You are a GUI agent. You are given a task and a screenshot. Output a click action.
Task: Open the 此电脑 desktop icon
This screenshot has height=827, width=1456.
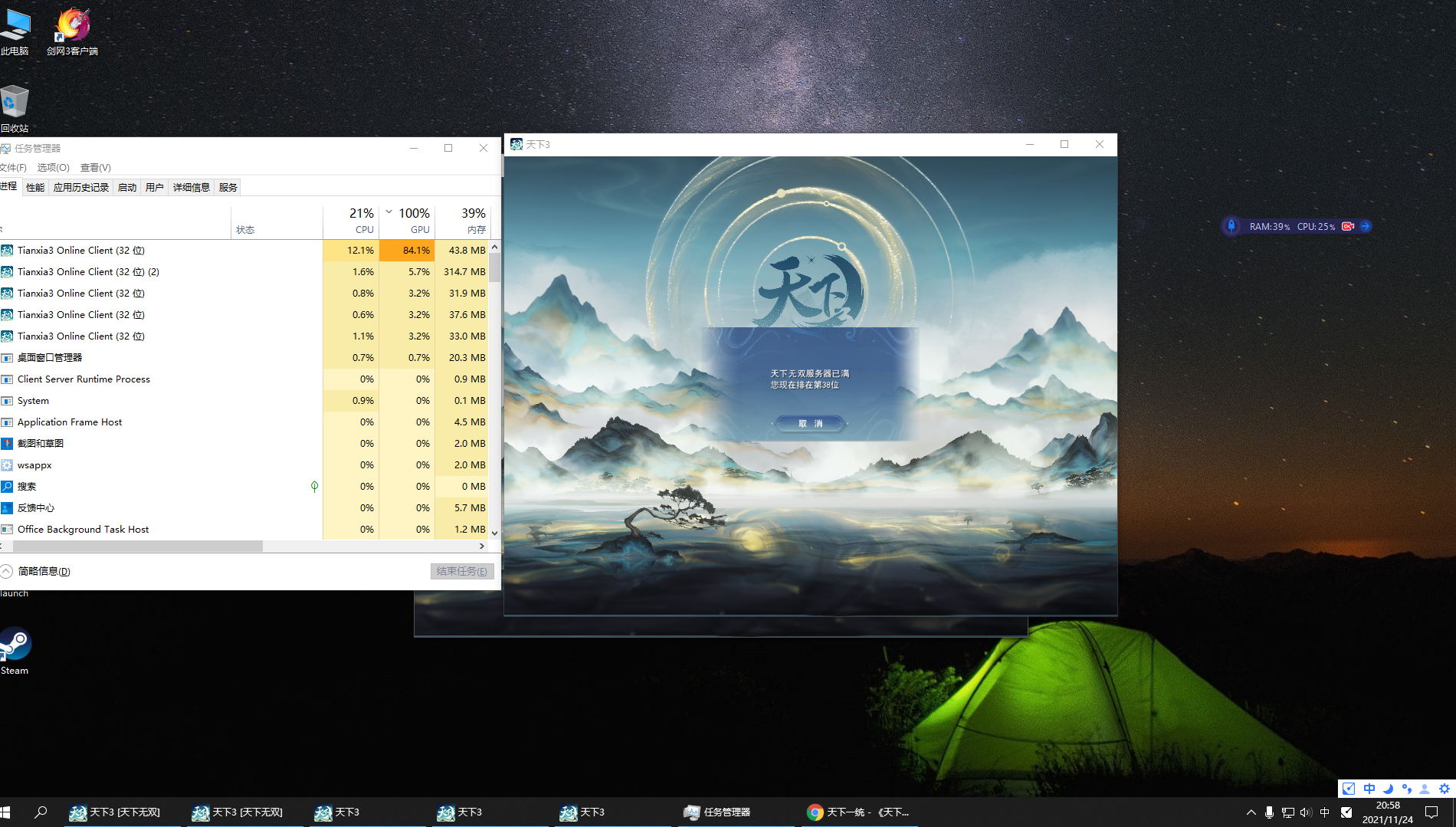pyautogui.click(x=15, y=32)
